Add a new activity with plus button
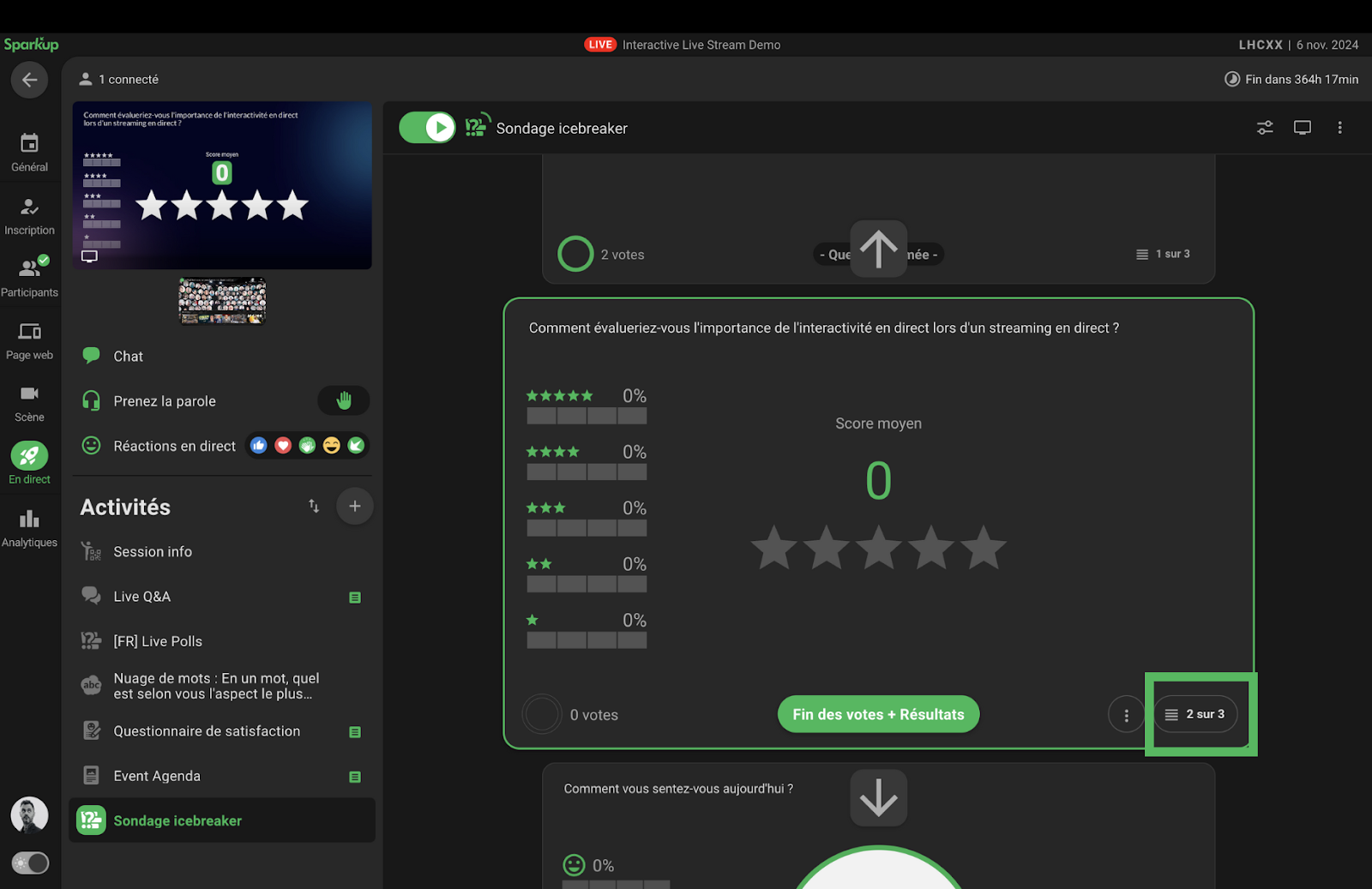1372x889 pixels. click(x=354, y=506)
